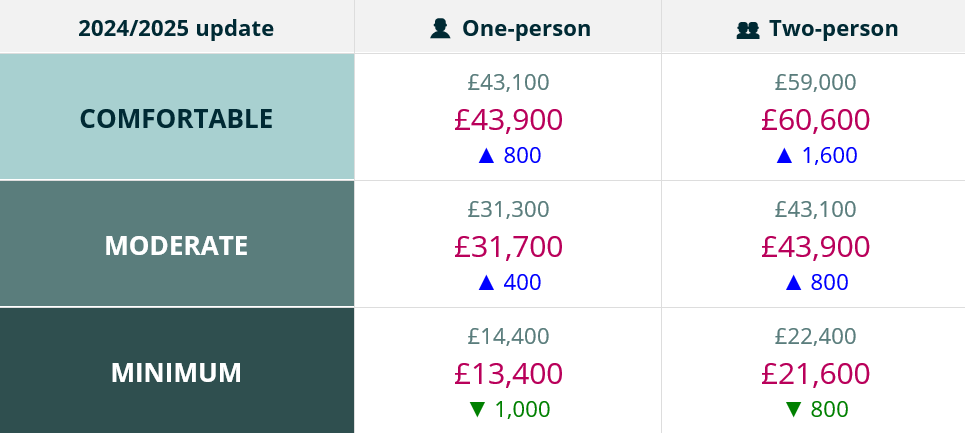The image size is (965, 433).
Task: Click the two people icon in header
Action: [747, 29]
